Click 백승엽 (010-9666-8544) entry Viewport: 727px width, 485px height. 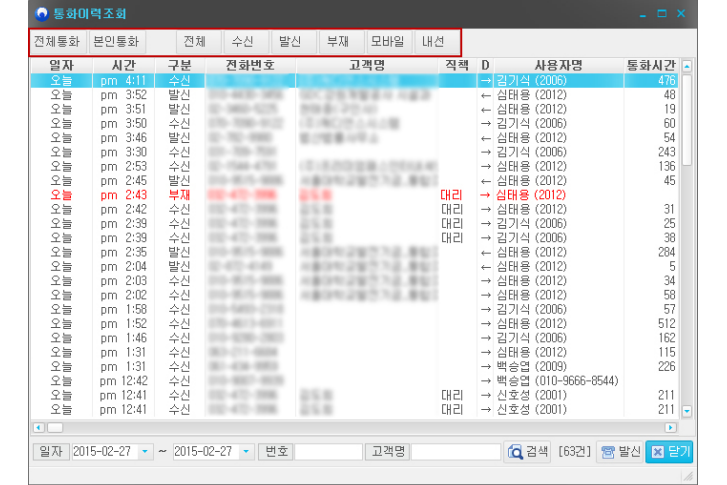(x=558, y=381)
